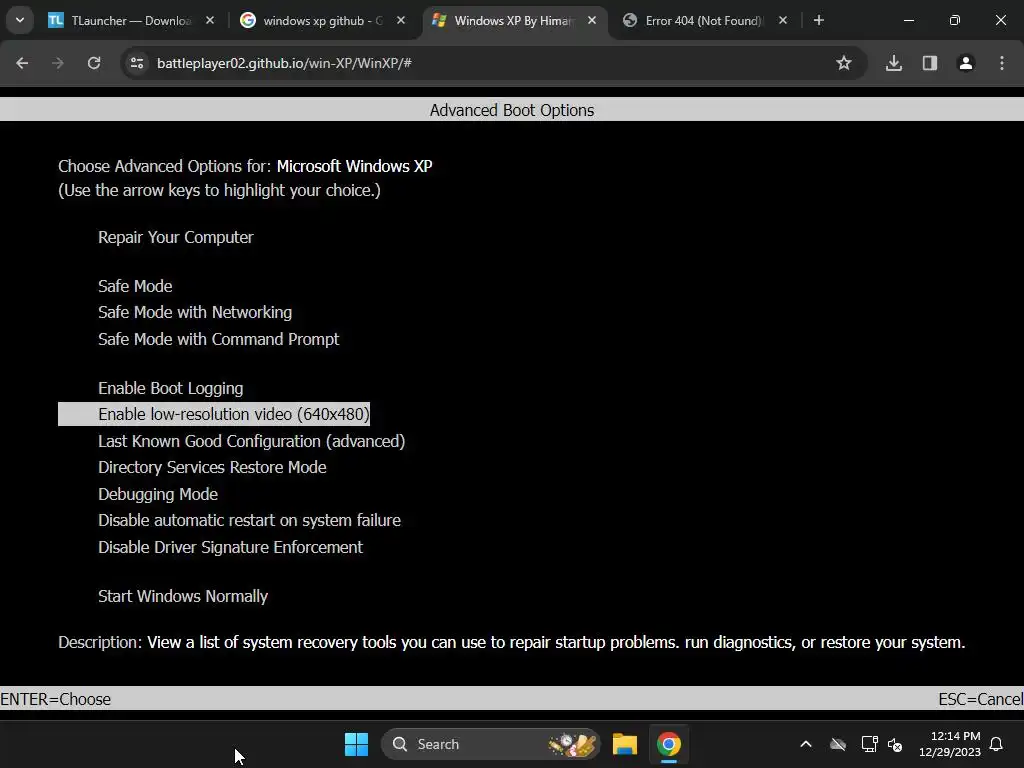Bookmark this page with the star icon
1024x768 pixels.
(844, 63)
